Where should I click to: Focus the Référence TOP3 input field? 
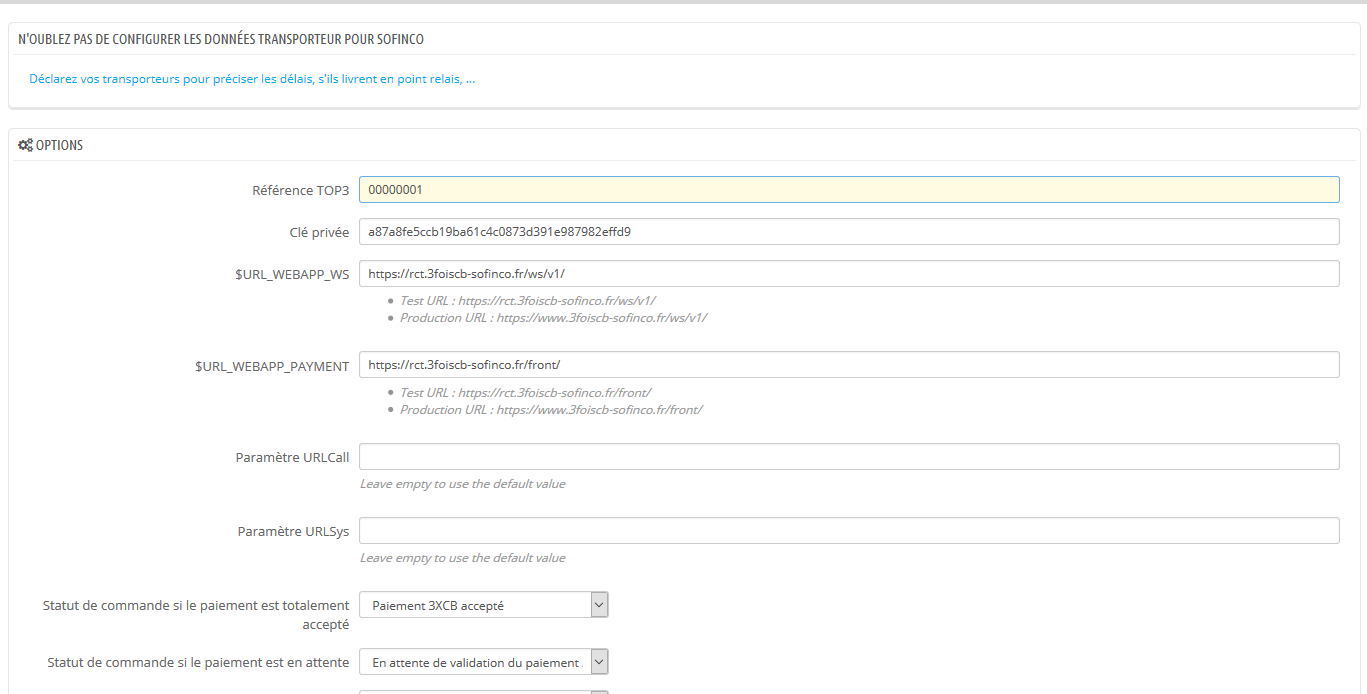(848, 190)
